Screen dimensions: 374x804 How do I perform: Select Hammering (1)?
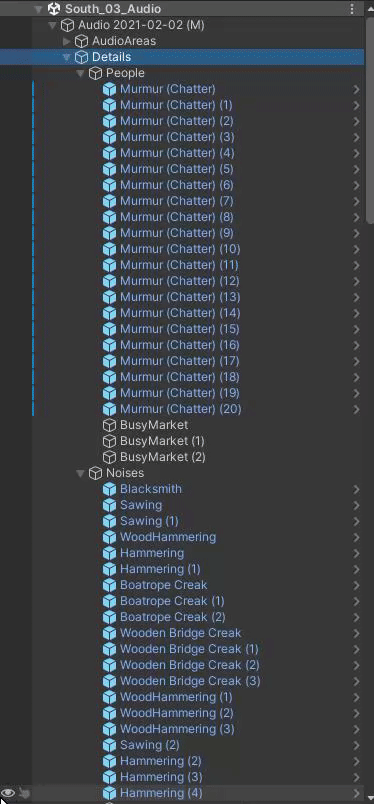coord(160,569)
